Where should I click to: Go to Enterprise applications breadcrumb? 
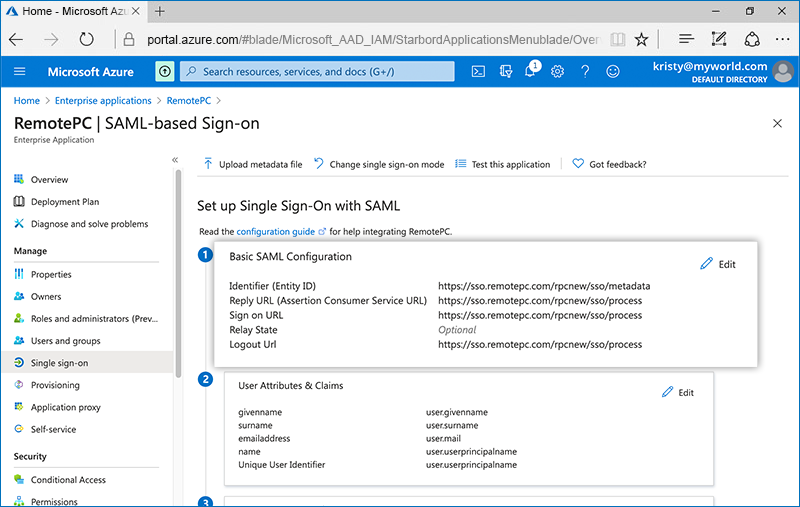point(103,101)
